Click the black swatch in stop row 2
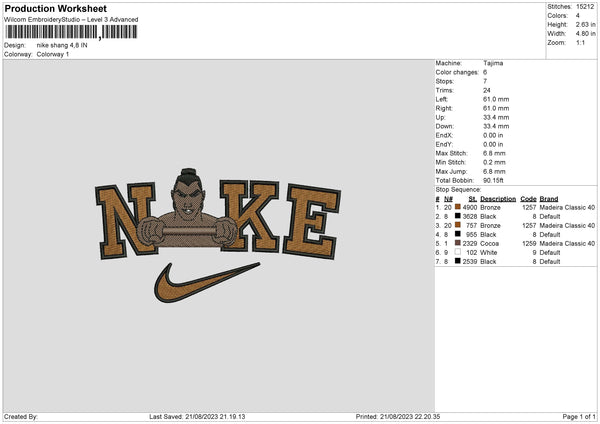Image resolution: width=600 pixels, height=424 pixels. click(x=457, y=216)
